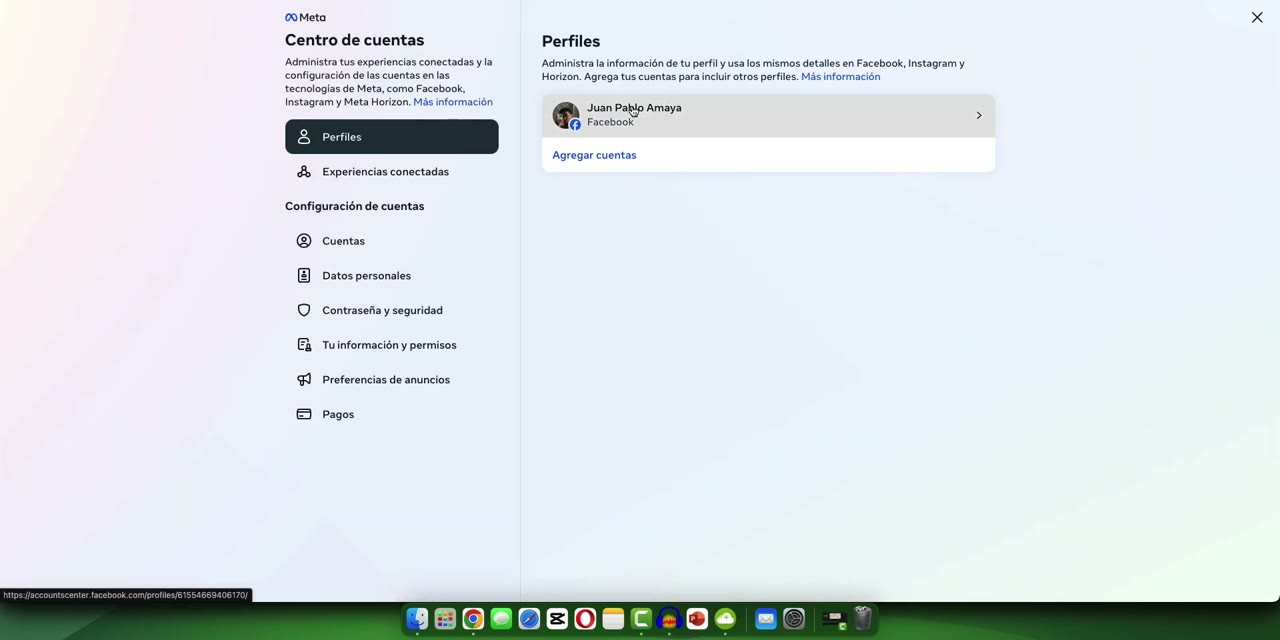This screenshot has height=640, width=1280.
Task: Click the Datos personales ID card icon
Action: click(304, 276)
